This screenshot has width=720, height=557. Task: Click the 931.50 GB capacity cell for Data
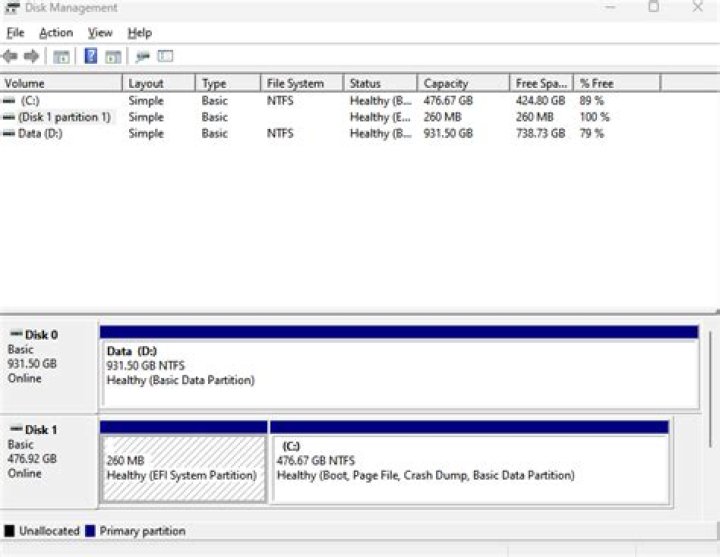[x=448, y=134]
